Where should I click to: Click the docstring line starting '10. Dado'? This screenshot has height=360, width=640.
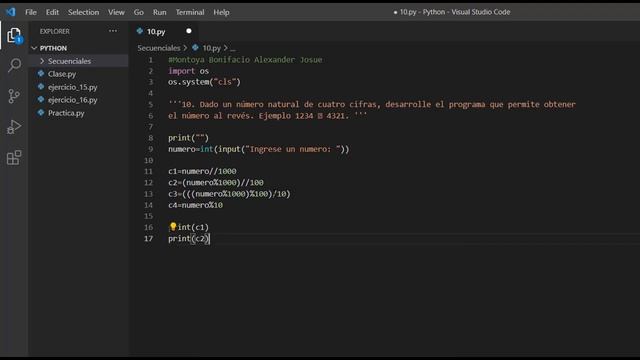tap(372, 104)
